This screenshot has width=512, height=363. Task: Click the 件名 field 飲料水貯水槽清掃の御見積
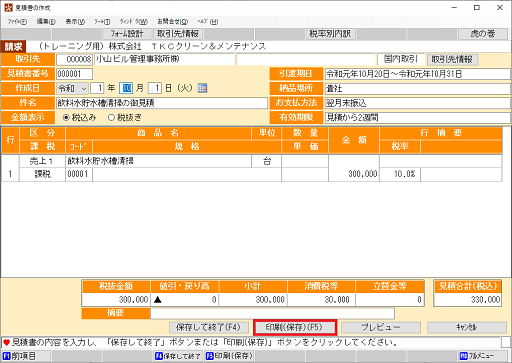click(162, 103)
